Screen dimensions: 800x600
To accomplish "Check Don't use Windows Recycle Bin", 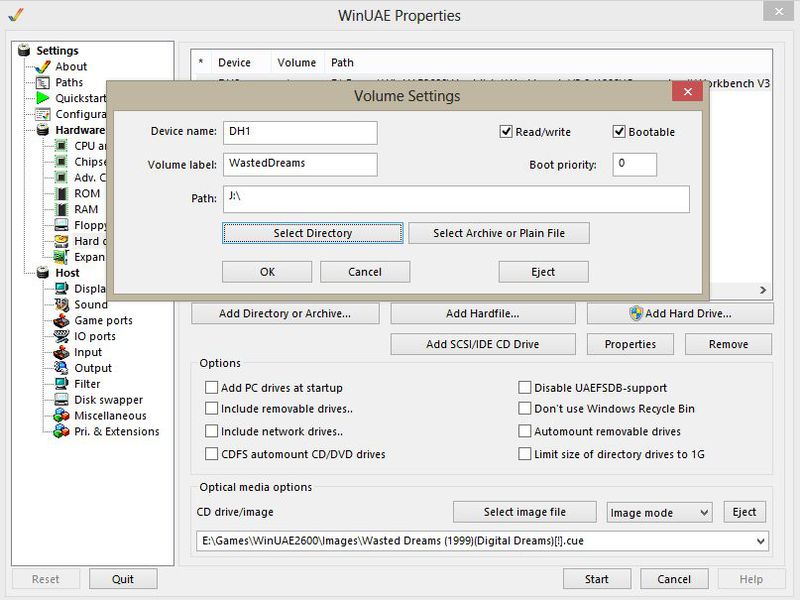I will point(524,409).
